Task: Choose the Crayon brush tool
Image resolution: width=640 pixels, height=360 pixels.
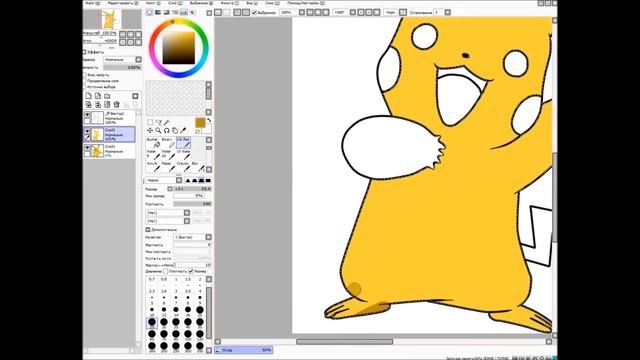Action: (x=183, y=166)
